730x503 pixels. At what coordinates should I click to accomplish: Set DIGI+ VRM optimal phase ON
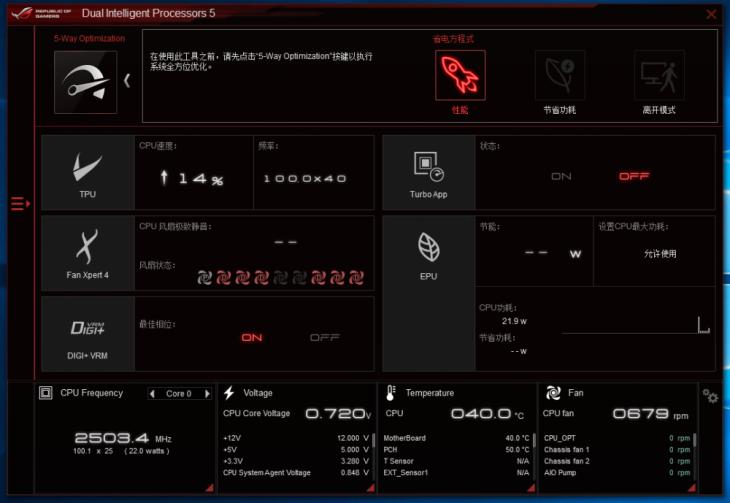pyautogui.click(x=251, y=337)
